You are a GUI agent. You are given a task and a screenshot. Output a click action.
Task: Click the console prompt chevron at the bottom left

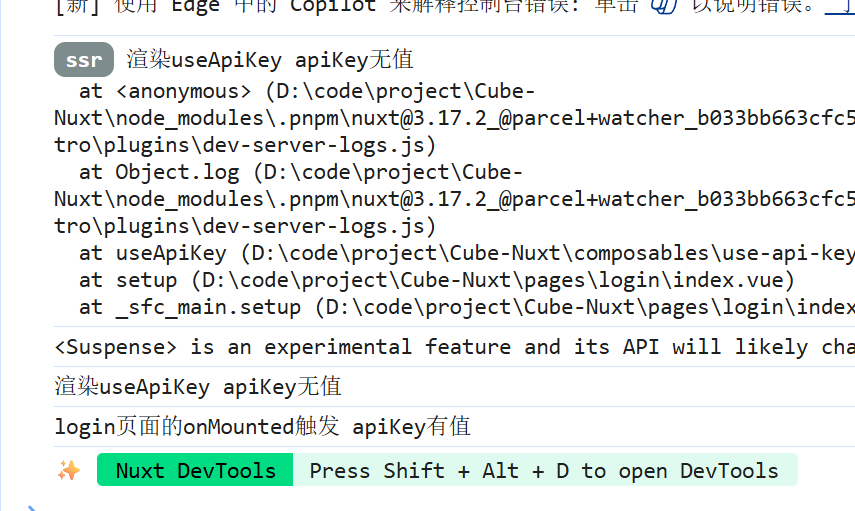tap(30, 506)
